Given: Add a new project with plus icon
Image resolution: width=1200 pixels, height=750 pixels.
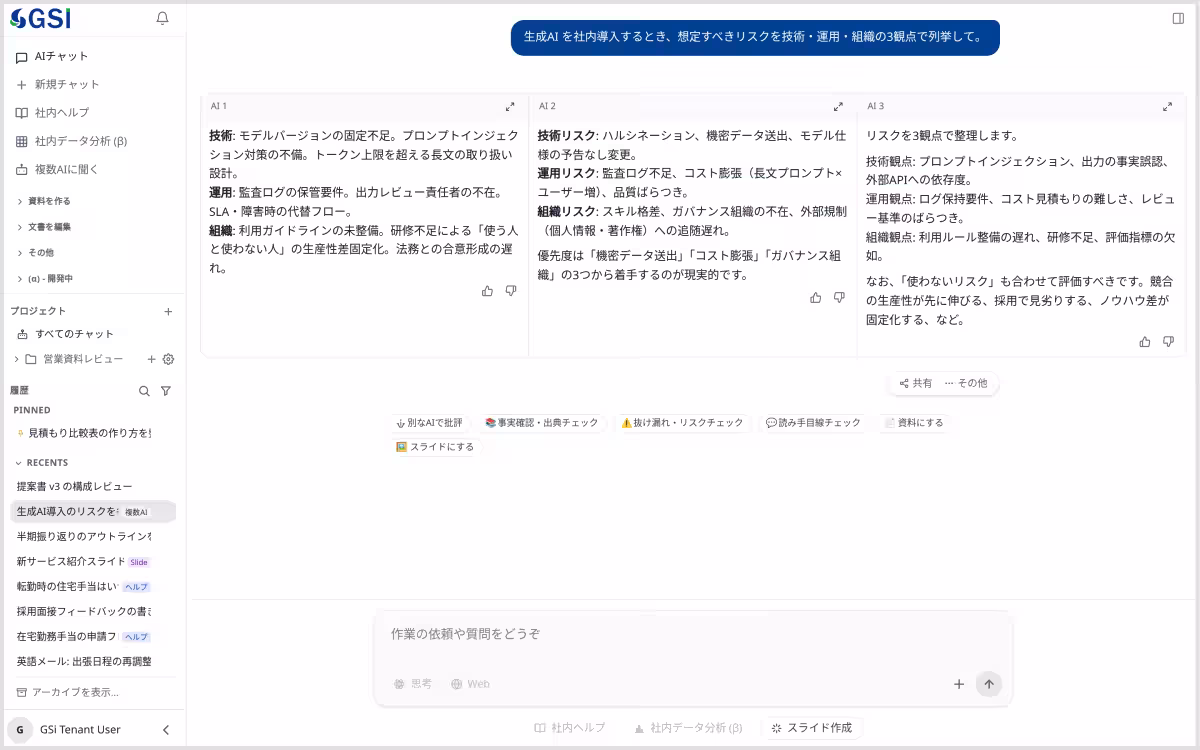Looking at the screenshot, I should pos(168,312).
